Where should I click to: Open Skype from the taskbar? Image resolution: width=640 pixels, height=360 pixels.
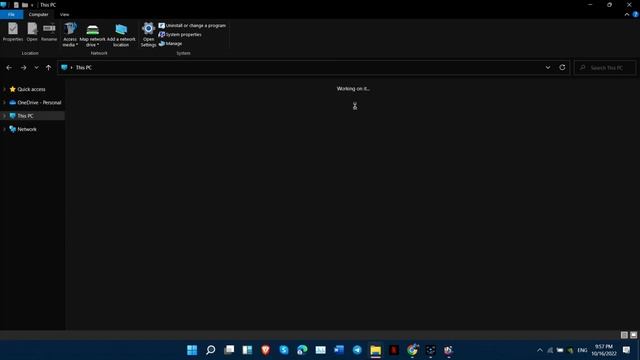[284, 350]
